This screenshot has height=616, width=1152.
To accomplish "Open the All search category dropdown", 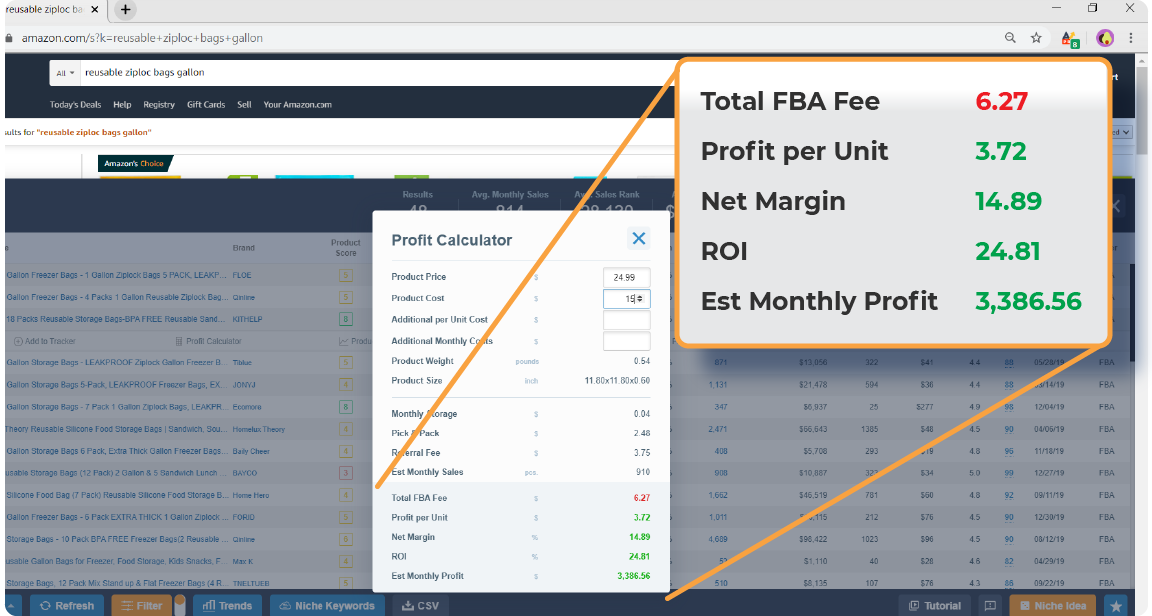I will [x=65, y=73].
